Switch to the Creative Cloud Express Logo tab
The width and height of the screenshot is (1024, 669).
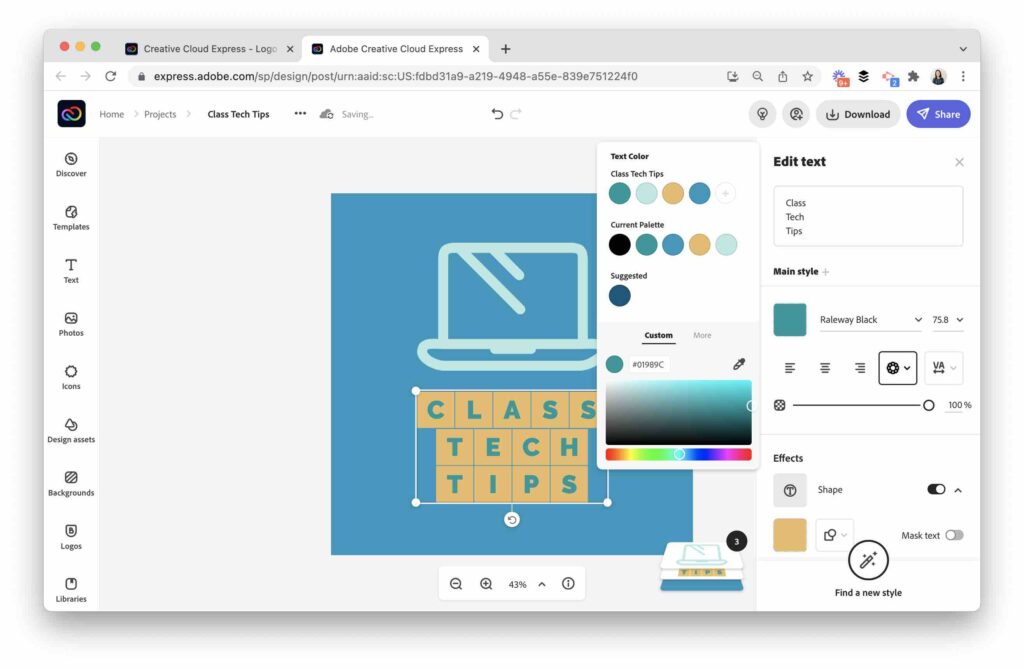208,48
